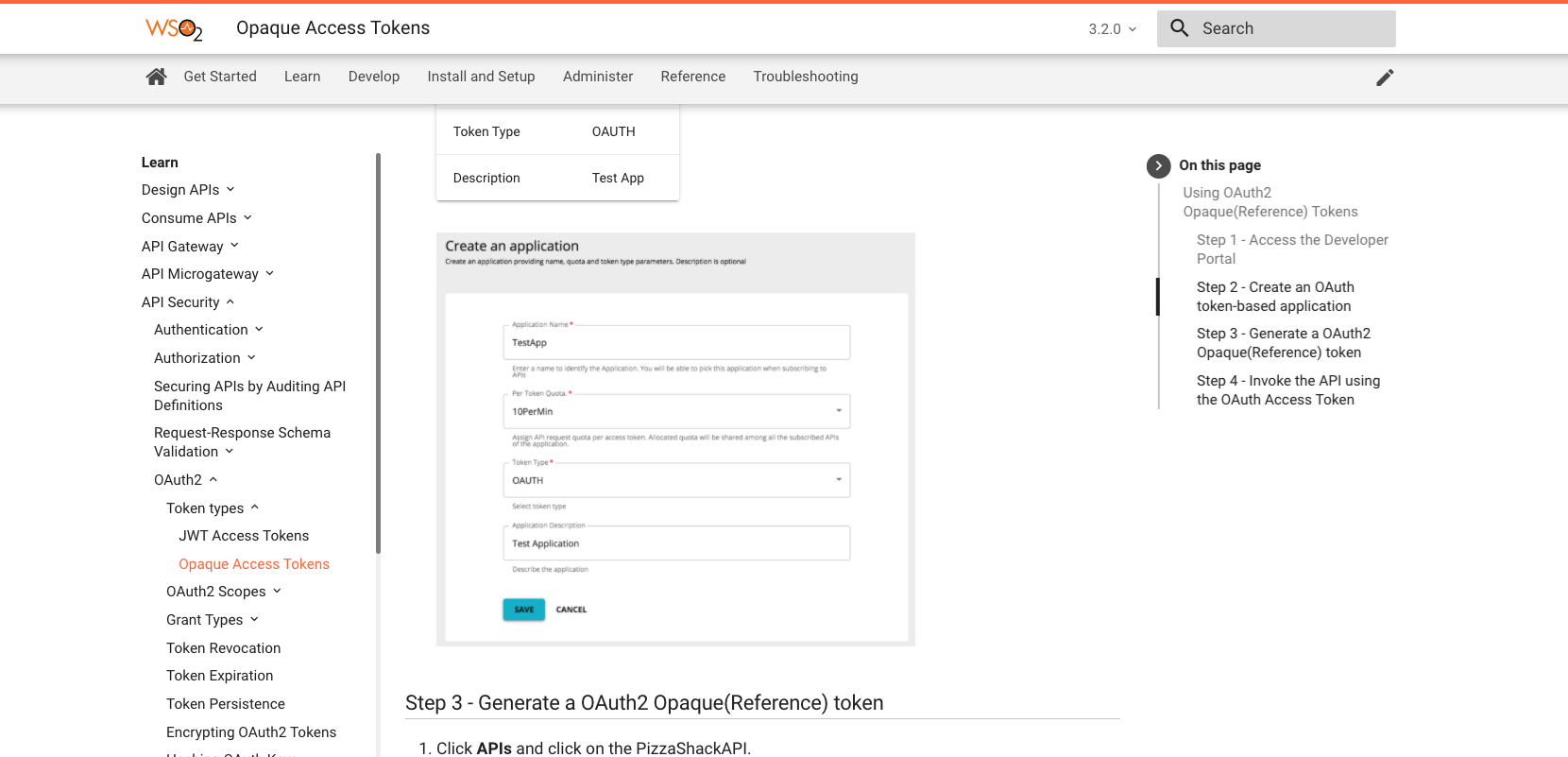Screen dimensions: 1568x757
Task: Open Securing APIs by Auditing API Definitions
Action: pyautogui.click(x=250, y=396)
